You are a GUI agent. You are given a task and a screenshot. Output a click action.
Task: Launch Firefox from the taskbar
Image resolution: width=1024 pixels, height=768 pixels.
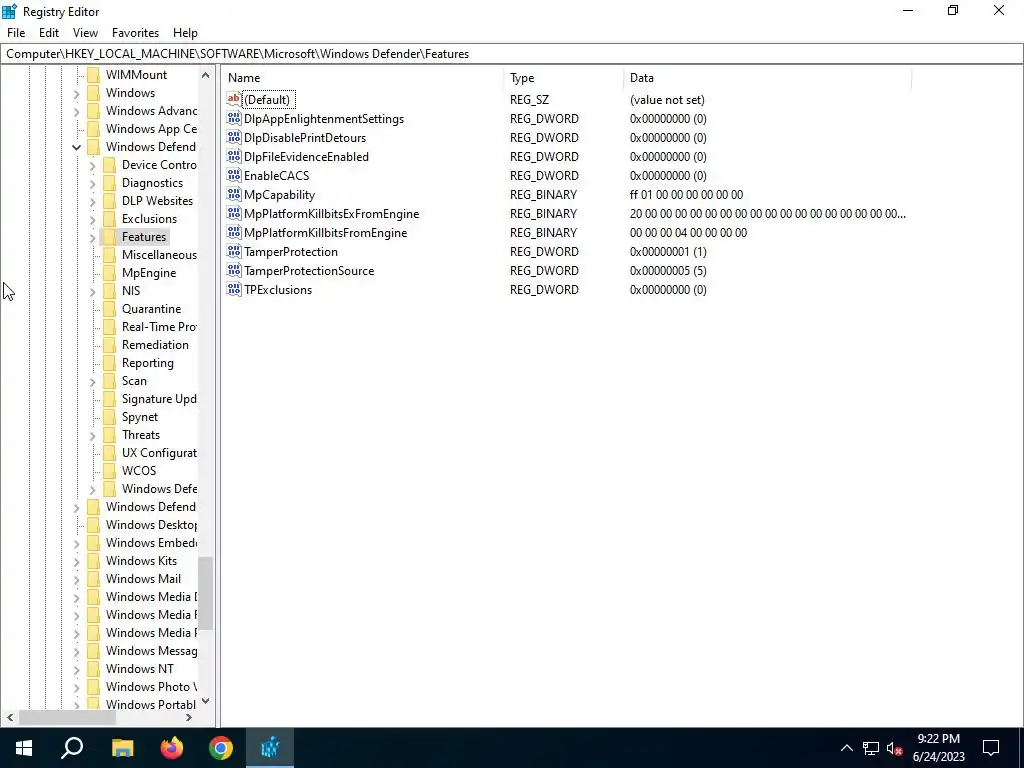click(172, 748)
